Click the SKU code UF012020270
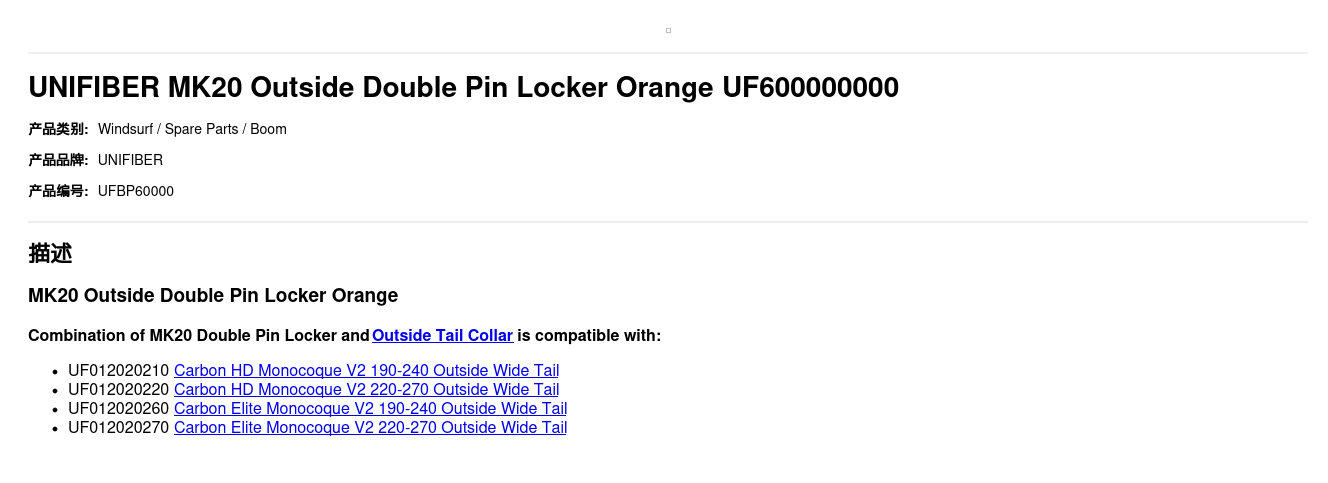1328x483 pixels. point(119,428)
